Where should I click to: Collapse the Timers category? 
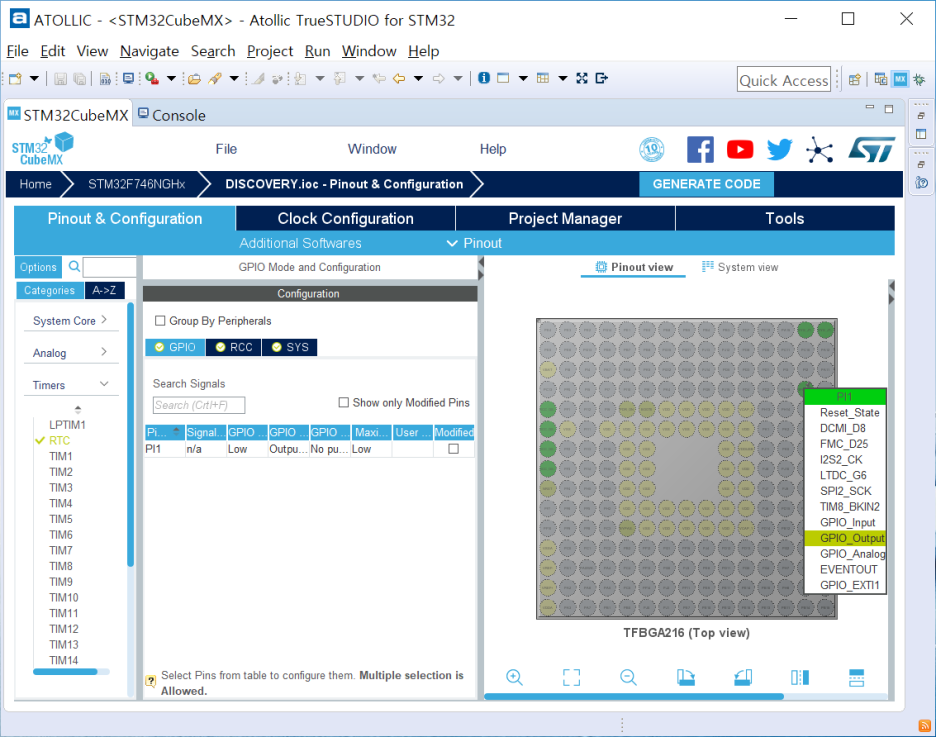(70, 385)
